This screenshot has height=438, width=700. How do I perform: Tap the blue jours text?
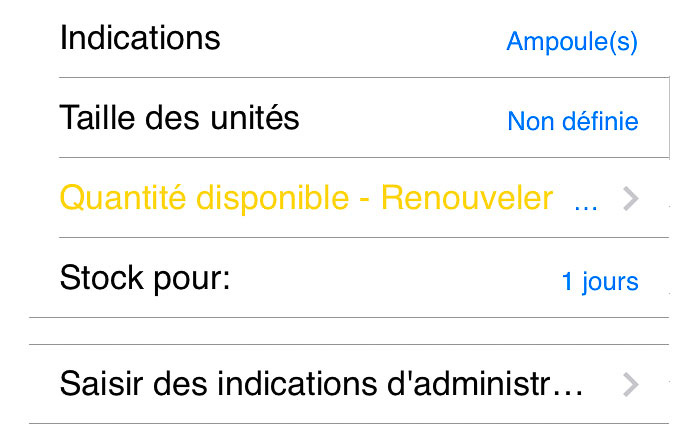[x=610, y=282]
